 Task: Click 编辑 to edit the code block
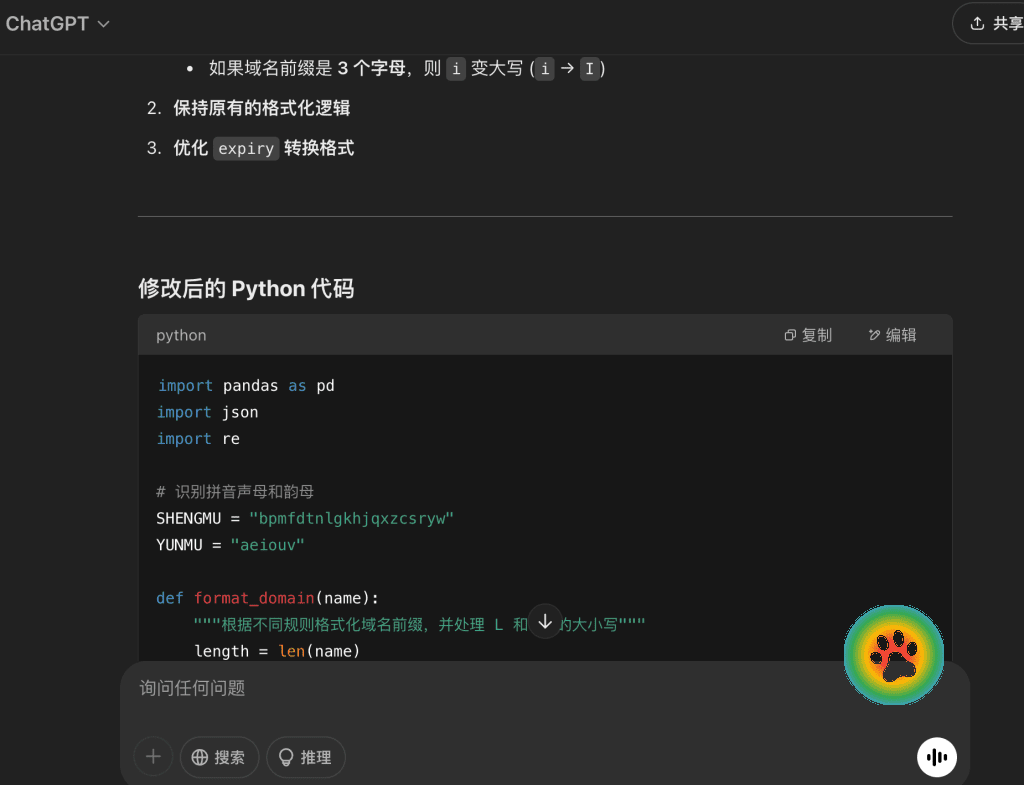(892, 335)
